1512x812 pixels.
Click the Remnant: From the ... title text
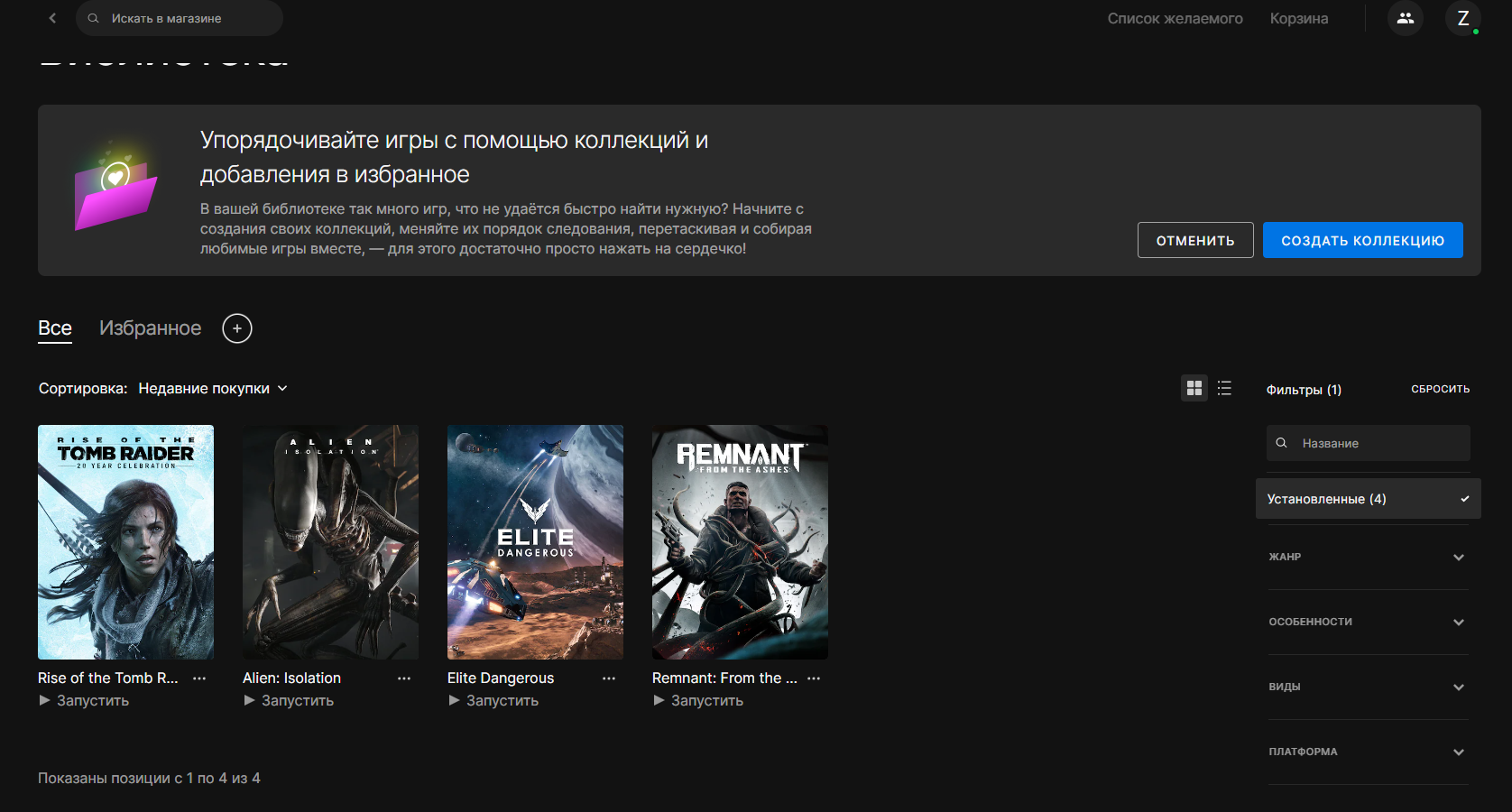[x=724, y=678]
